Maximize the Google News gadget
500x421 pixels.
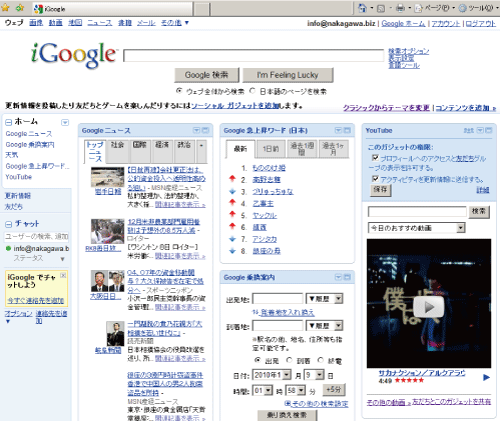pos(206,130)
